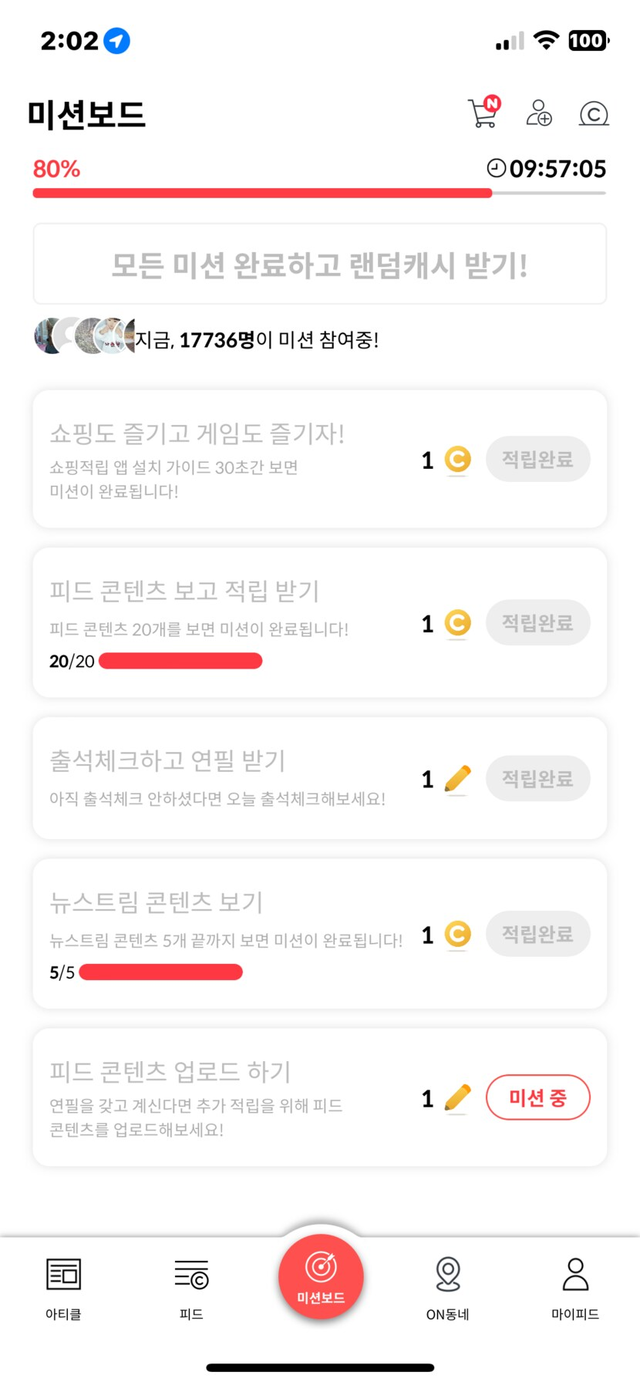Image resolution: width=640 pixels, height=1385 pixels.
Task: Tap the pencil icon in 업로드 mission
Action: coord(457,1098)
